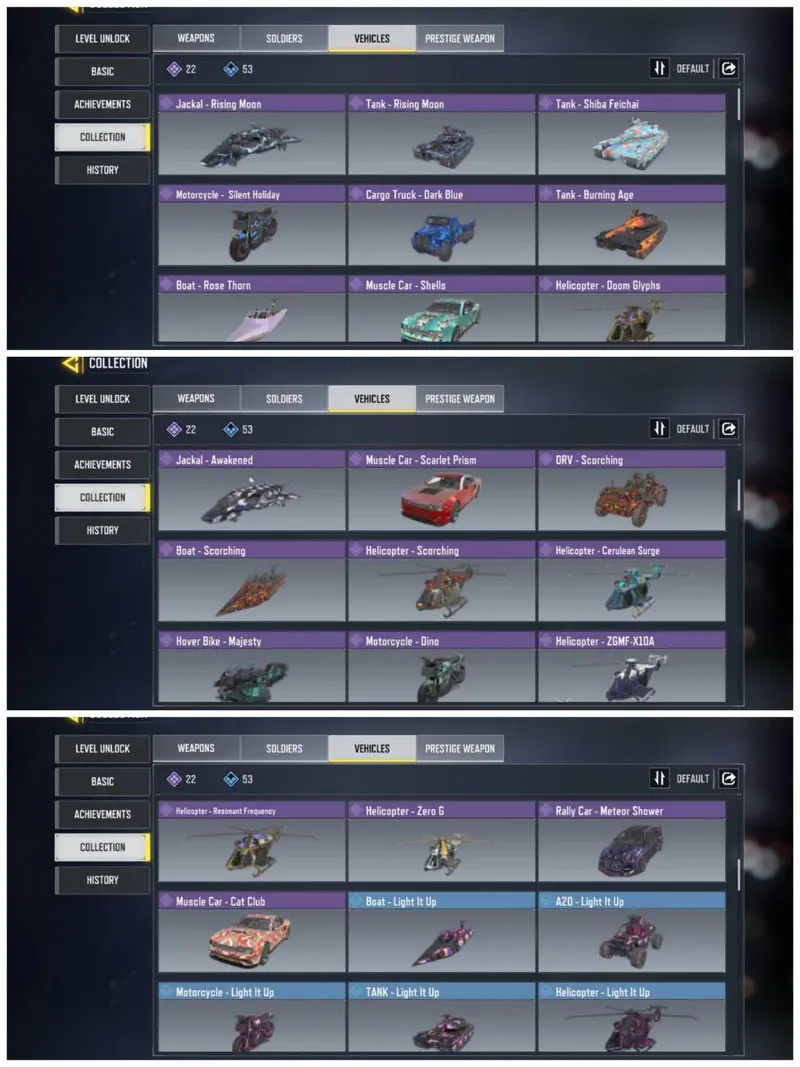Image resolution: width=800 pixels, height=1067 pixels.
Task: Open LEVEL UNLOCK in the bottom sidebar
Action: tap(102, 749)
